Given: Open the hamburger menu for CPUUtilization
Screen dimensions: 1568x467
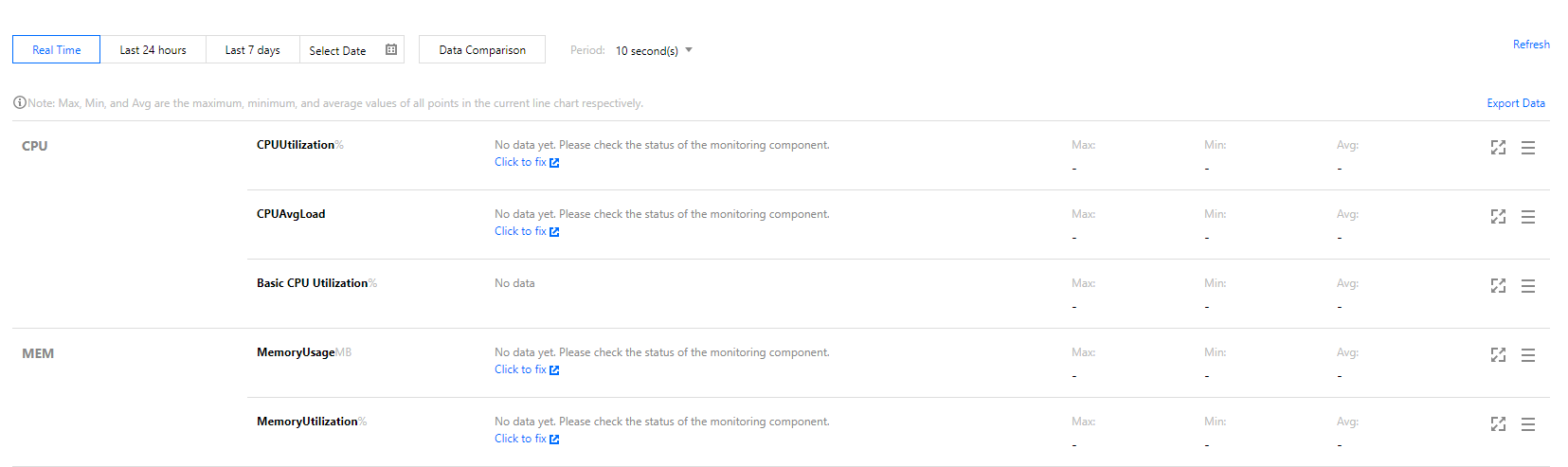Looking at the screenshot, I should pyautogui.click(x=1528, y=148).
